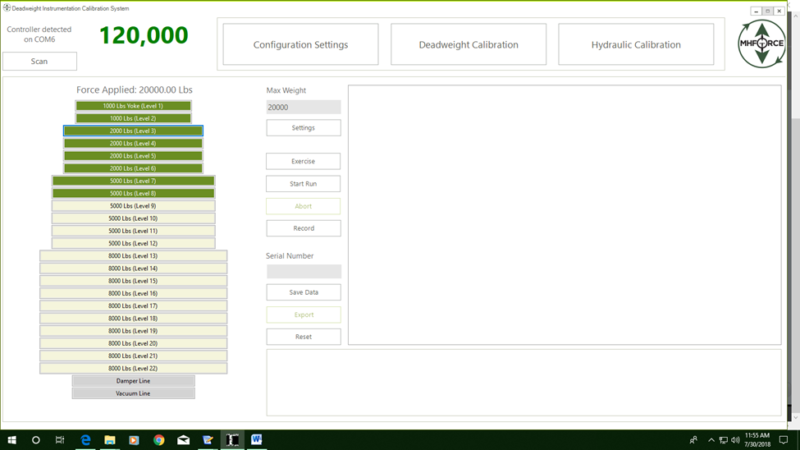Viewport: 800px width, 450px height.
Task: Click the Start Run button
Action: pos(303,184)
